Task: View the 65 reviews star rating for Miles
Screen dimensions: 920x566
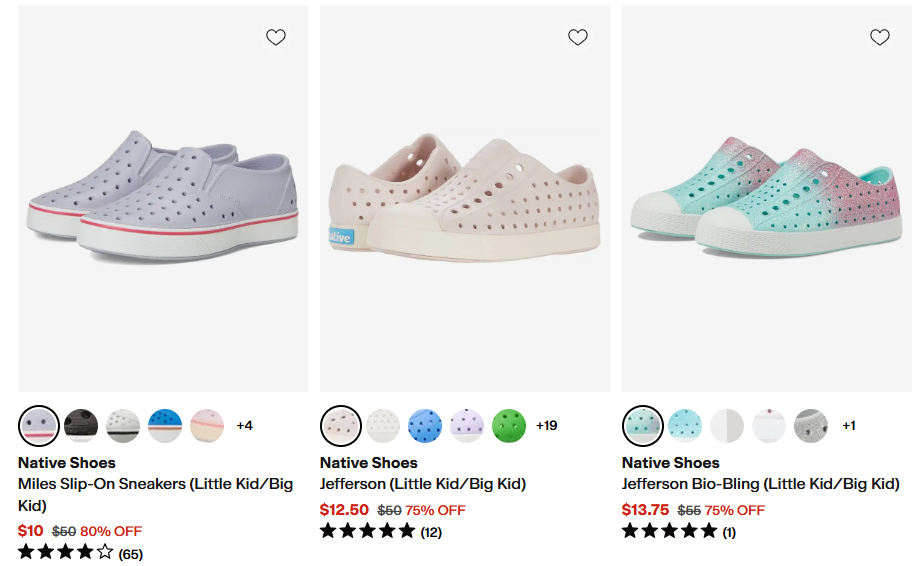Action: point(80,553)
